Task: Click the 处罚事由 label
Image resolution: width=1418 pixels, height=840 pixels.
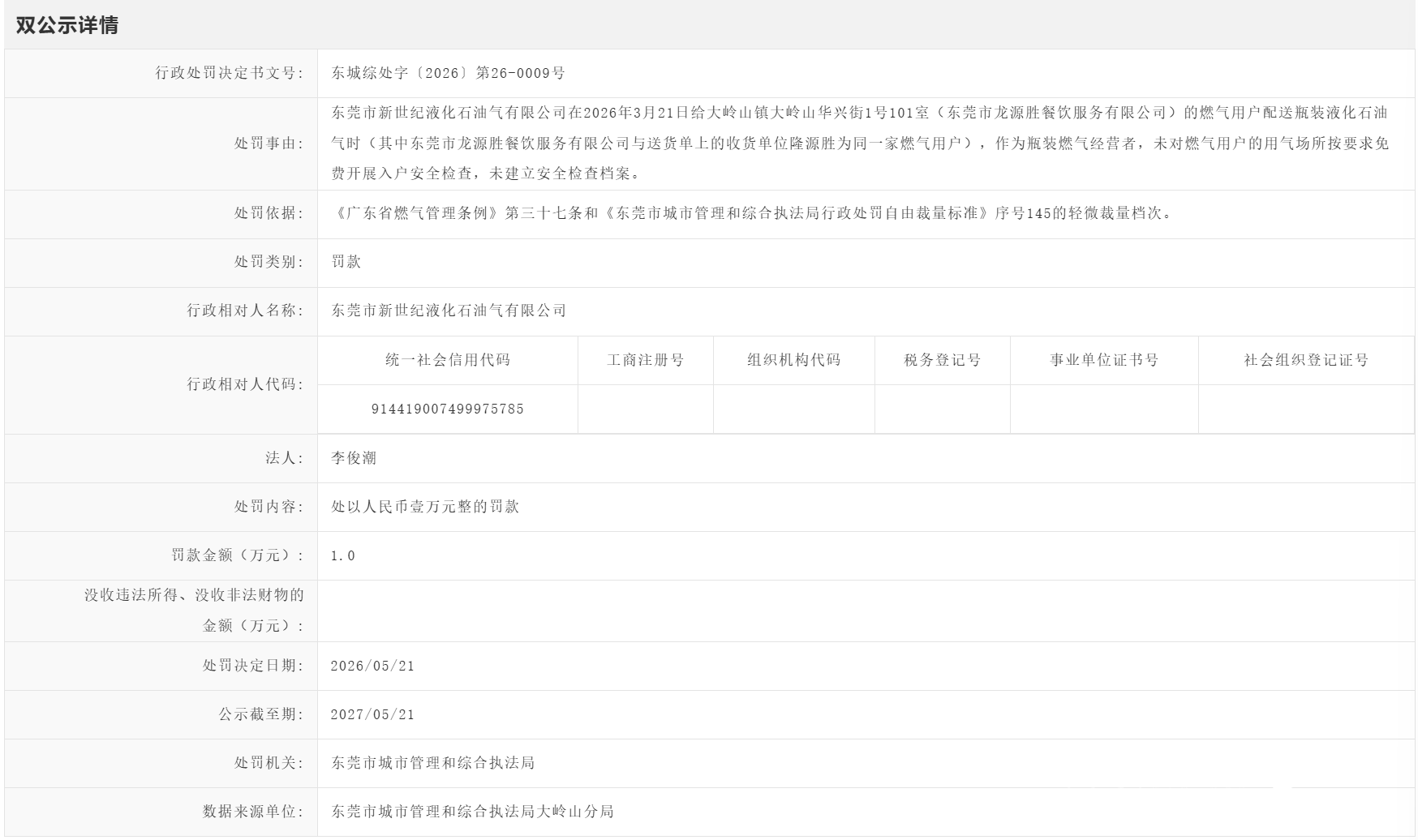Action: pyautogui.click(x=269, y=144)
